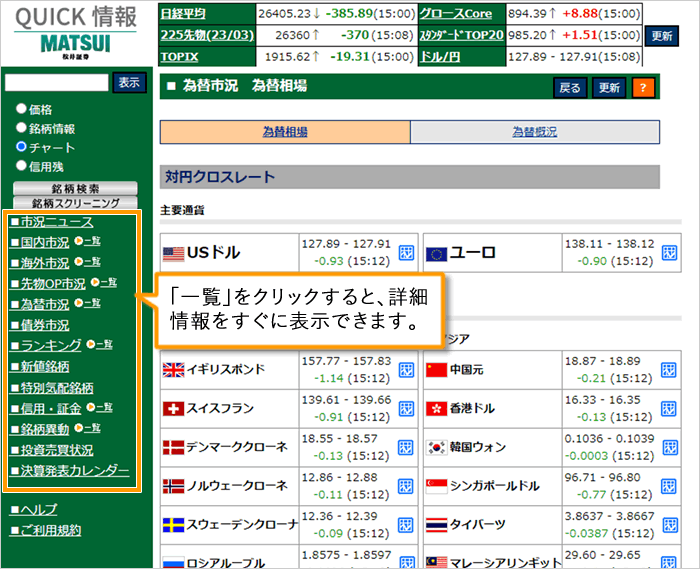
Task: Open the 債券市況 sidebar link
Action: coord(40,325)
